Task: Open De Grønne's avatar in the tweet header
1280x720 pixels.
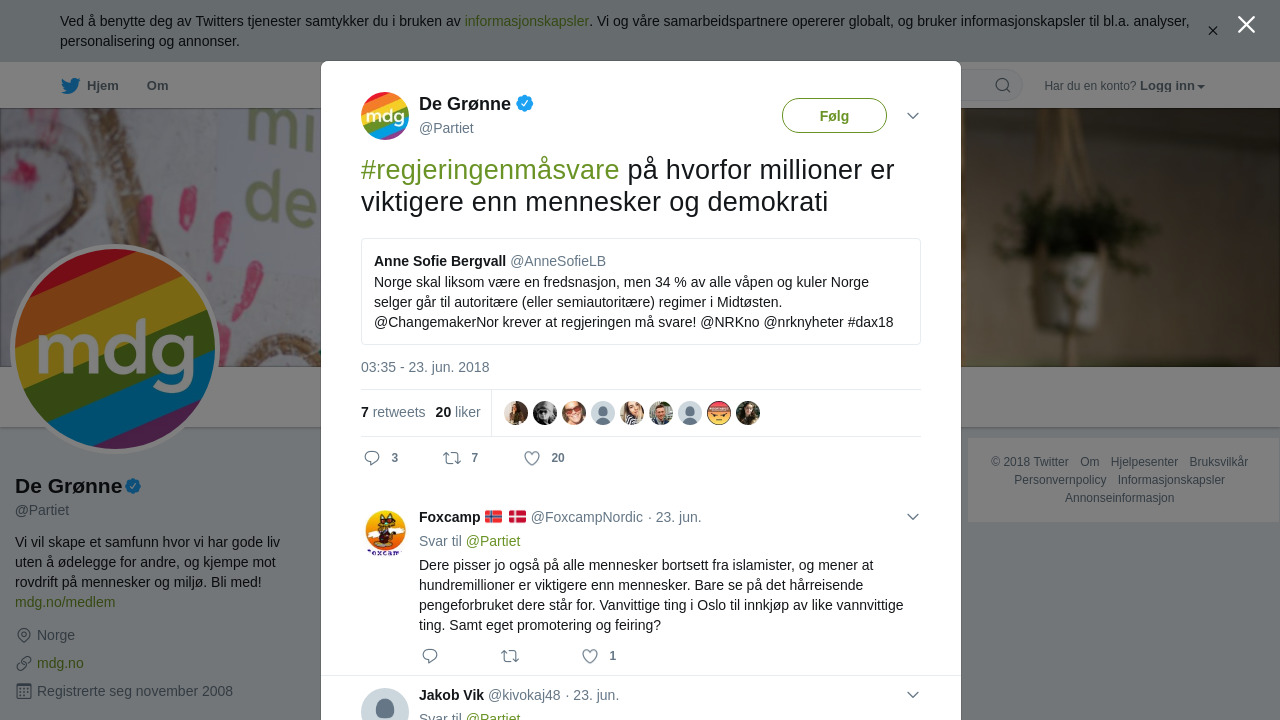Action: 385,116
